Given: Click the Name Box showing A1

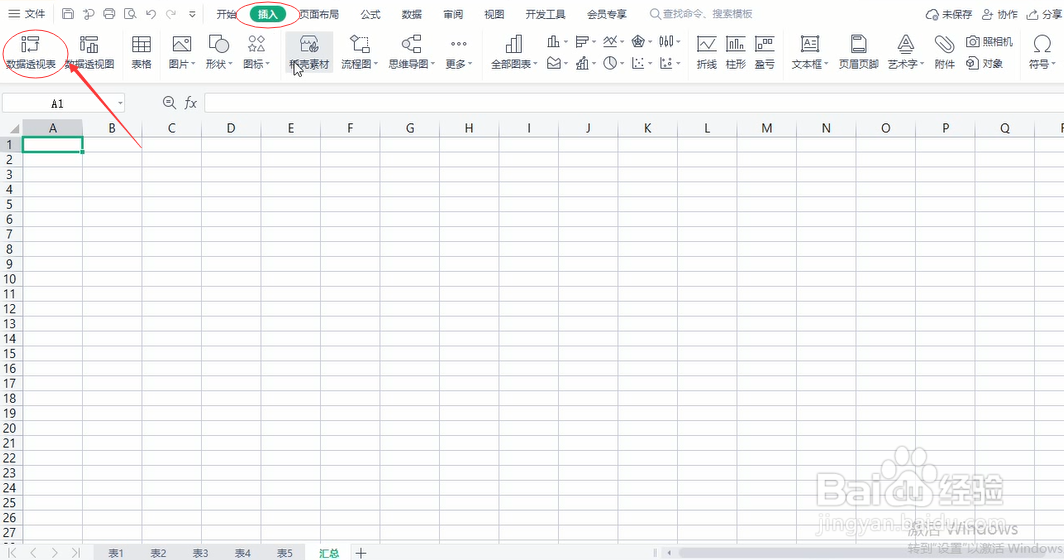Looking at the screenshot, I should click(64, 103).
